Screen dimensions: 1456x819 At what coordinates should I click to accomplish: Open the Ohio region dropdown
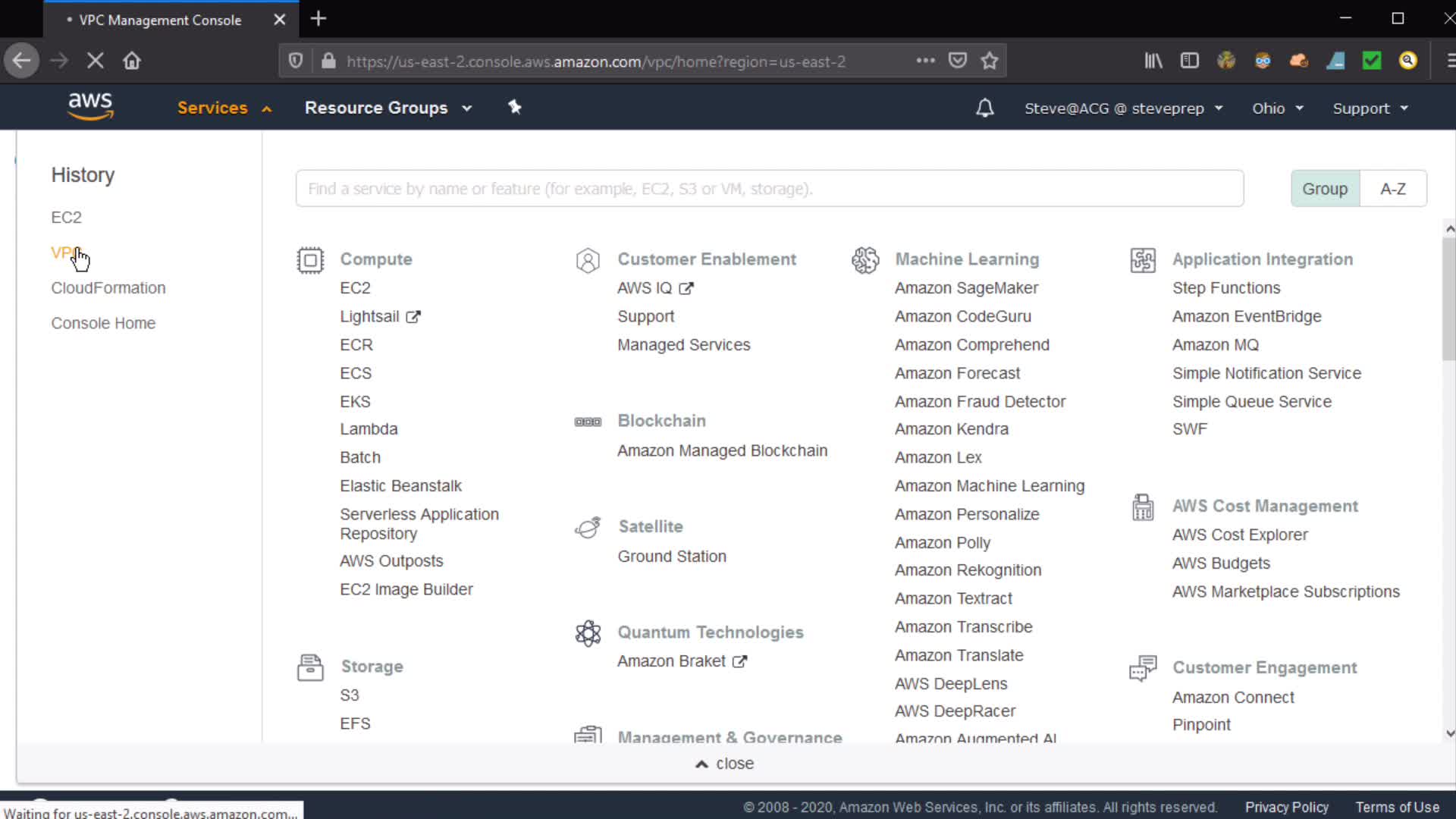coord(1278,108)
